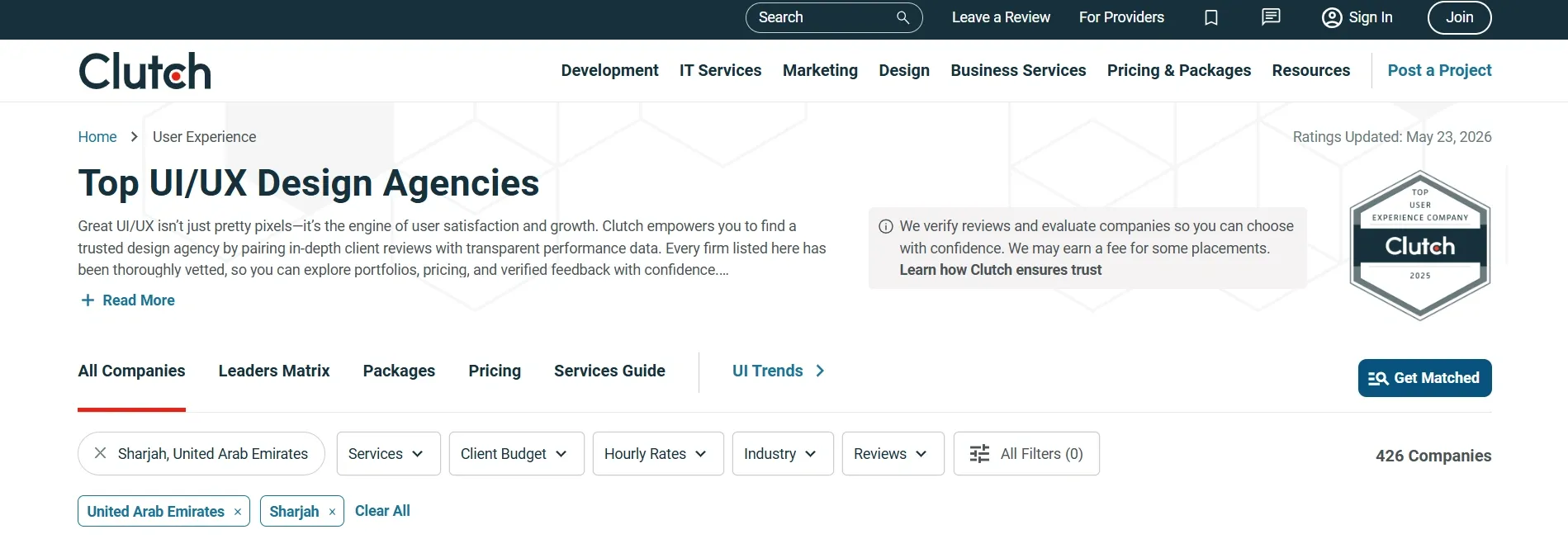This screenshot has width=1568, height=539.
Task: Click the Get Matched button
Action: tap(1424, 378)
